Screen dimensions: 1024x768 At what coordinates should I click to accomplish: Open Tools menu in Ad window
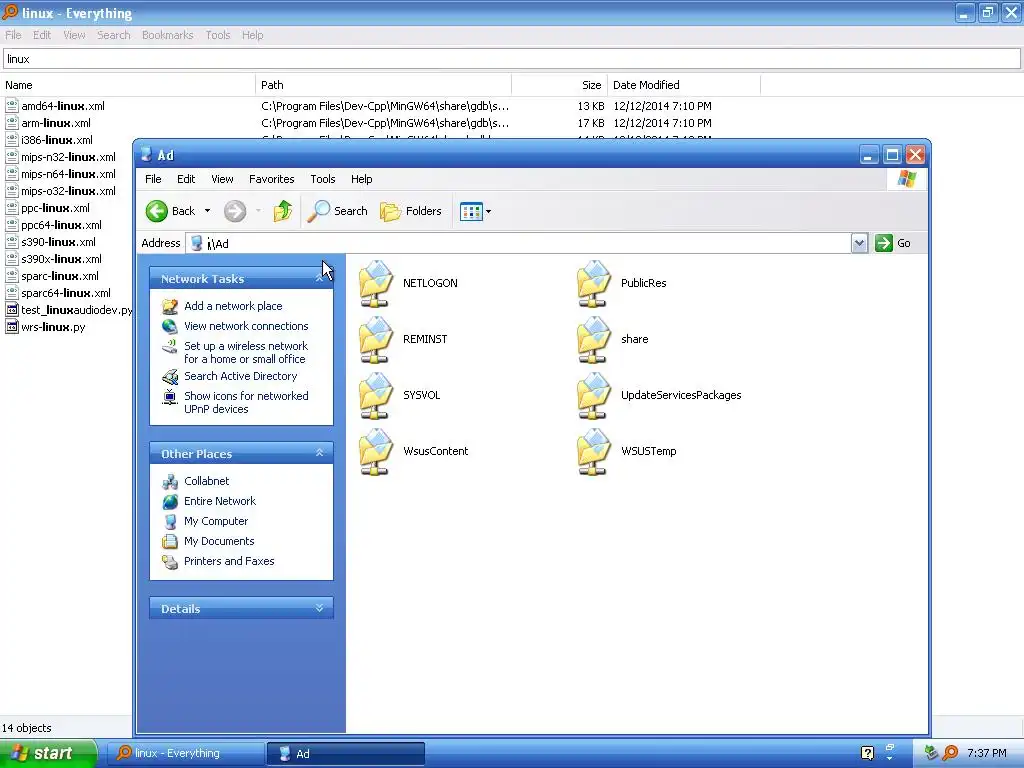tap(323, 179)
